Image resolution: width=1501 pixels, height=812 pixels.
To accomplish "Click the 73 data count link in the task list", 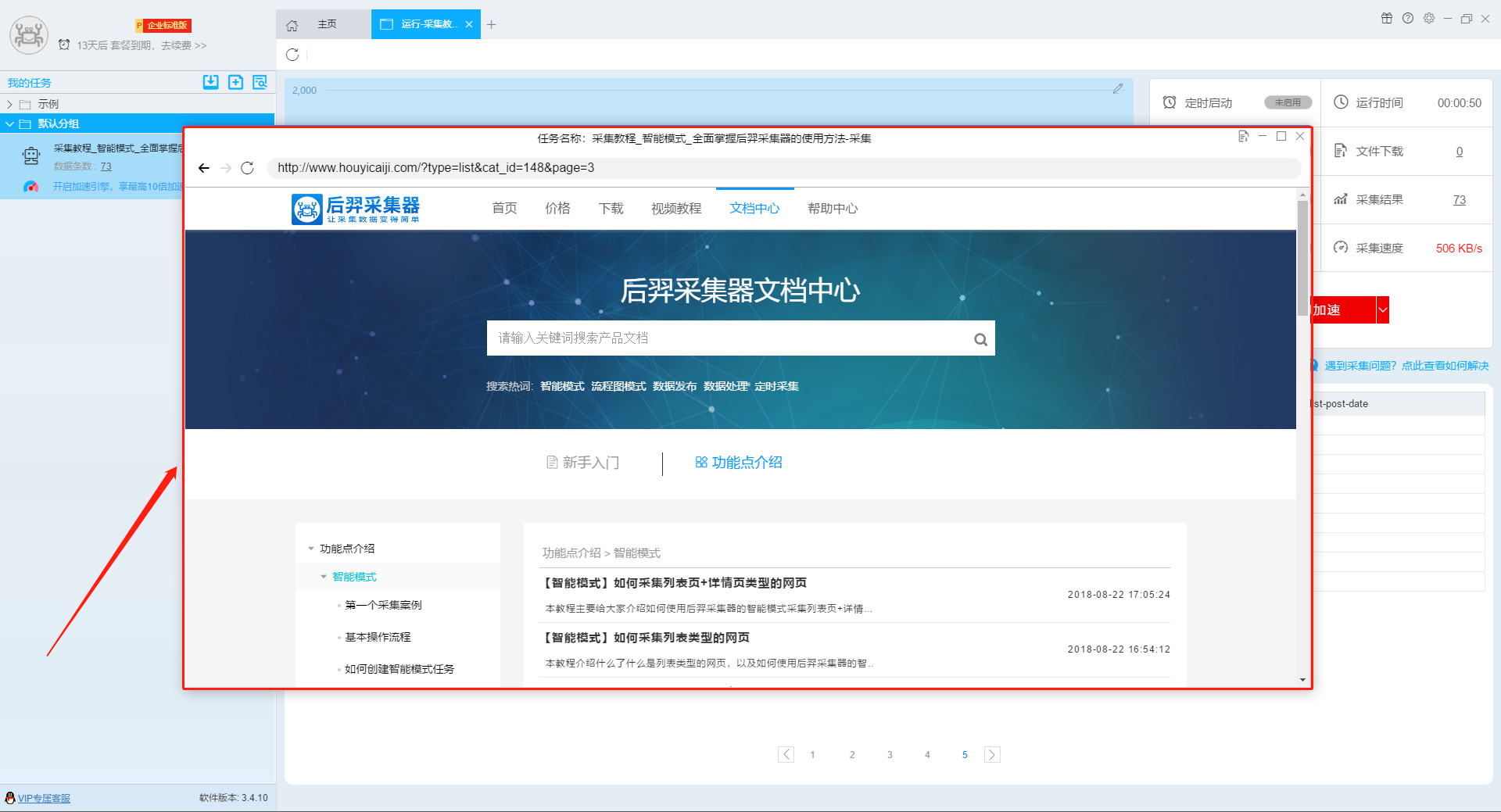I will coord(106,166).
